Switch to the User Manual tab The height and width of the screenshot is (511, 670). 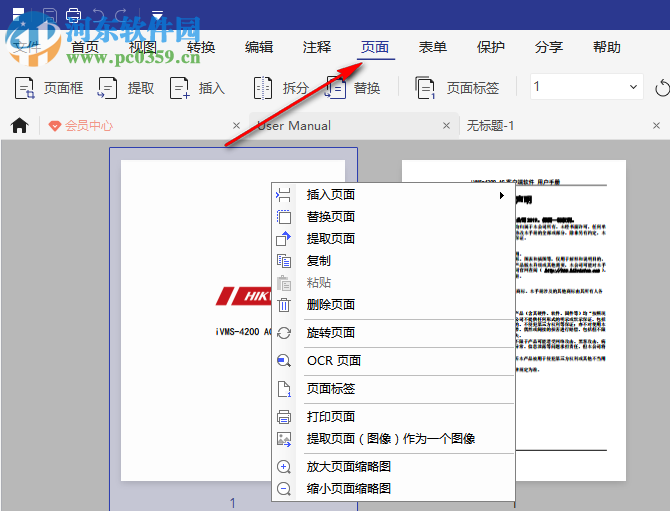tap(294, 126)
